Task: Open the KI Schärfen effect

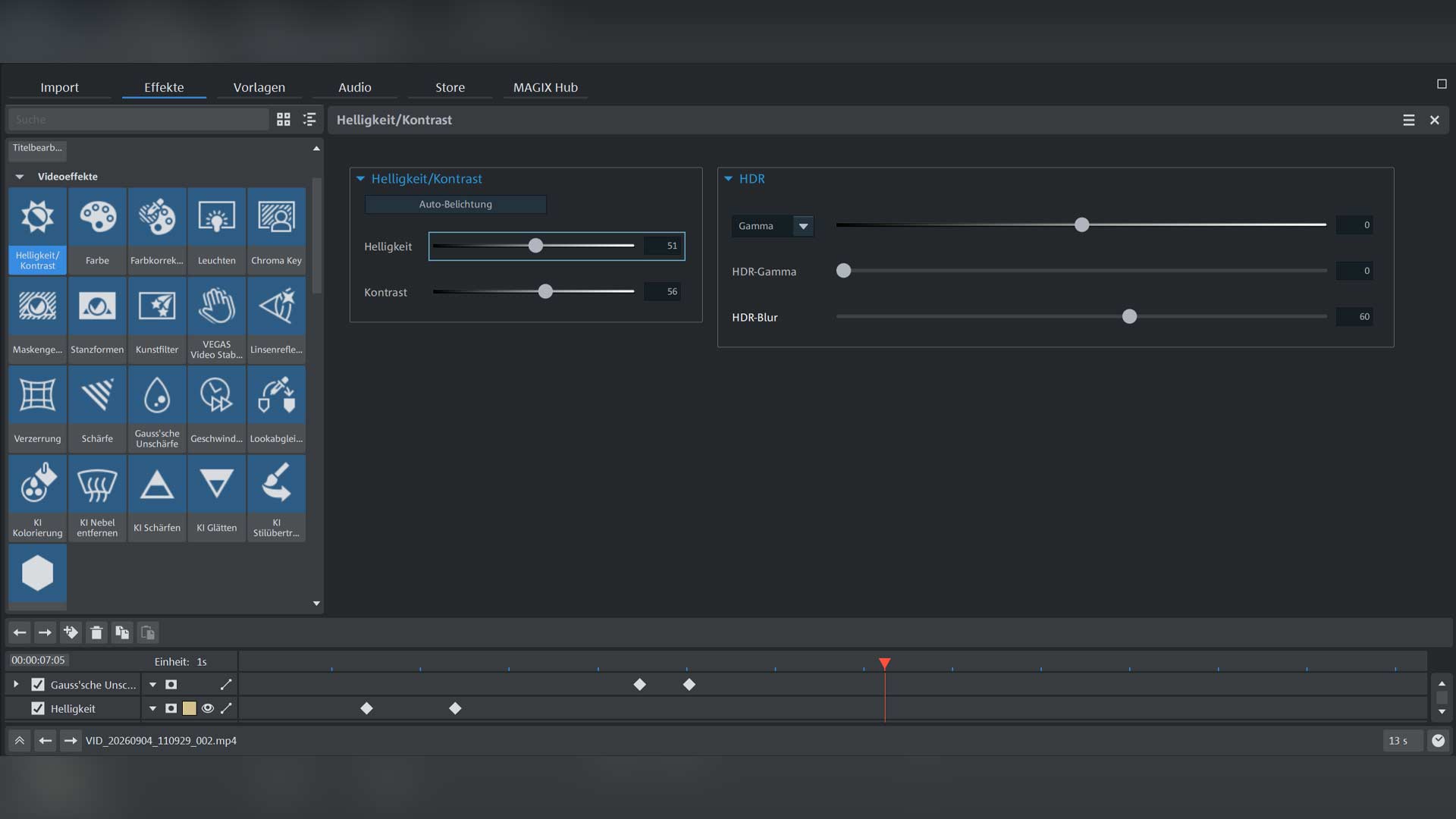Action: point(157,497)
